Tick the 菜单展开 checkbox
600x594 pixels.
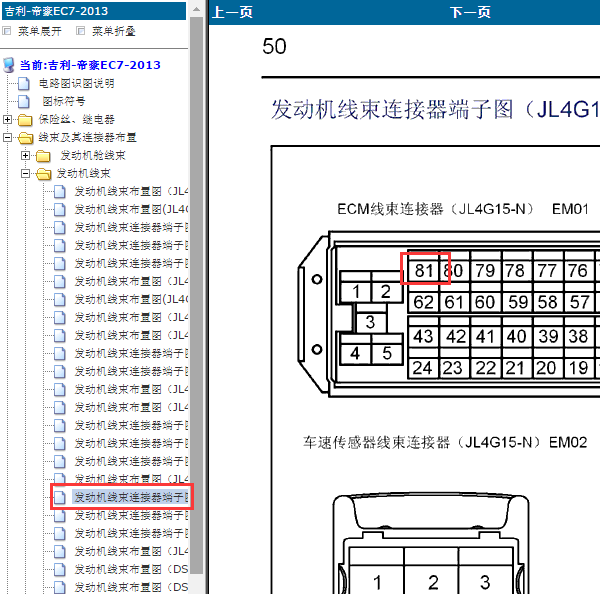coord(7,31)
